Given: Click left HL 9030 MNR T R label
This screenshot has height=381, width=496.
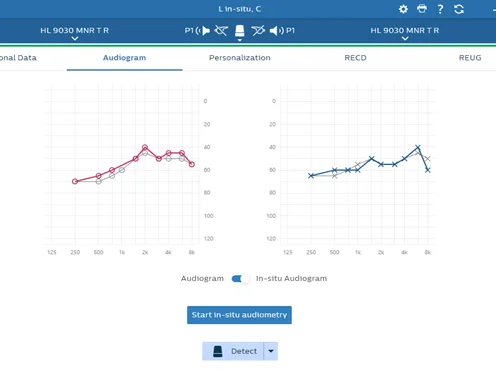Looking at the screenshot, I should pyautogui.click(x=75, y=30).
